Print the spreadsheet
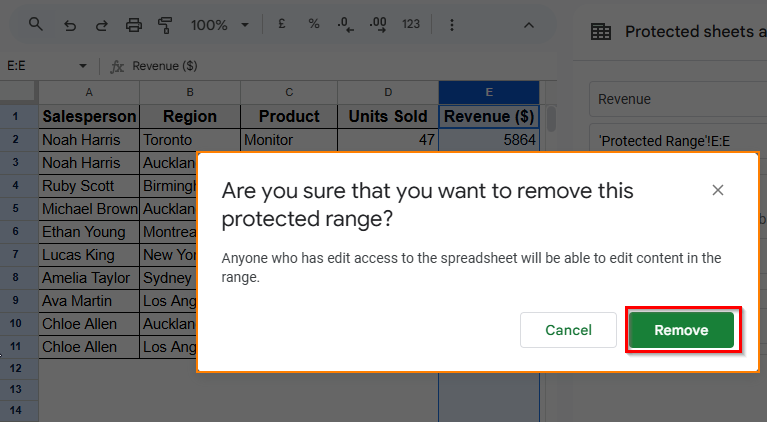Screen dimensions: 767x422 134,24
